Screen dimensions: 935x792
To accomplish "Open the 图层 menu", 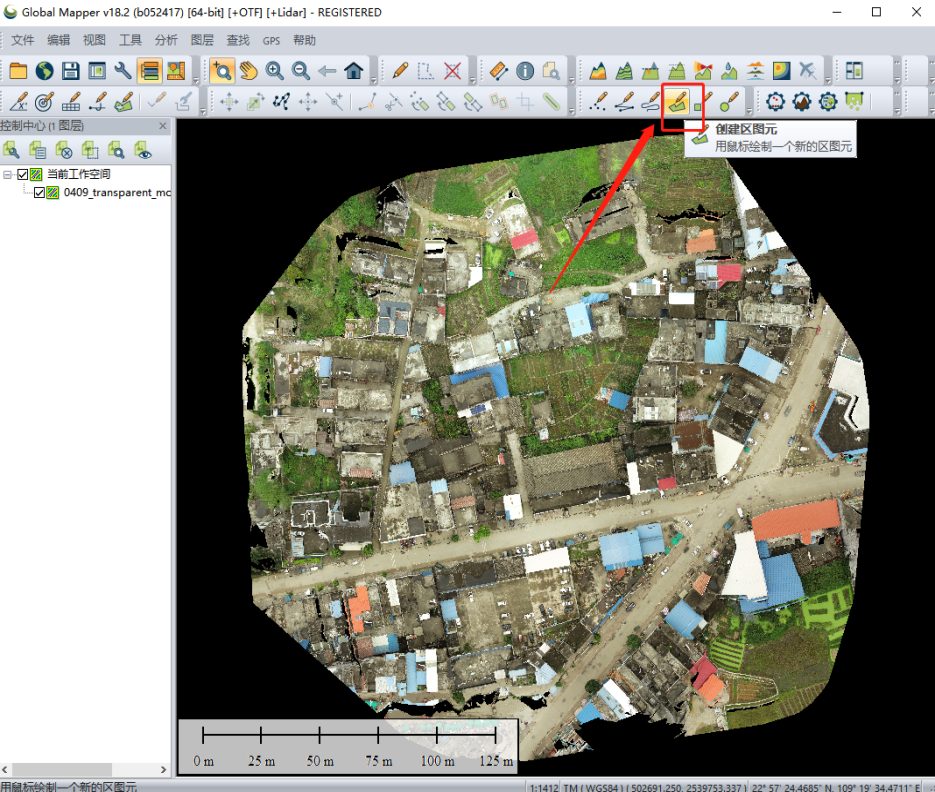I will [x=202, y=41].
